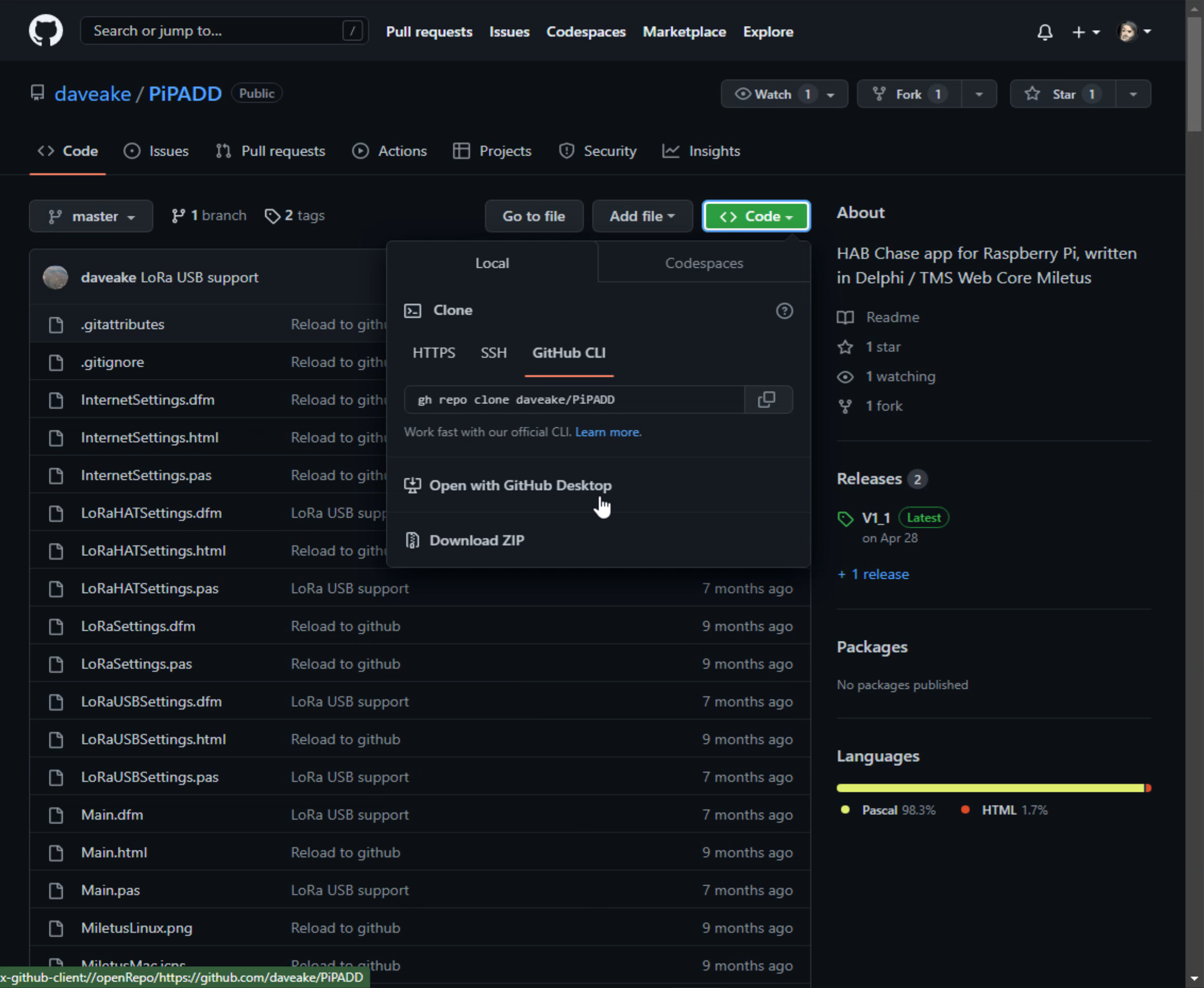
Task: Focus the Search or jump to field
Action: pyautogui.click(x=224, y=31)
